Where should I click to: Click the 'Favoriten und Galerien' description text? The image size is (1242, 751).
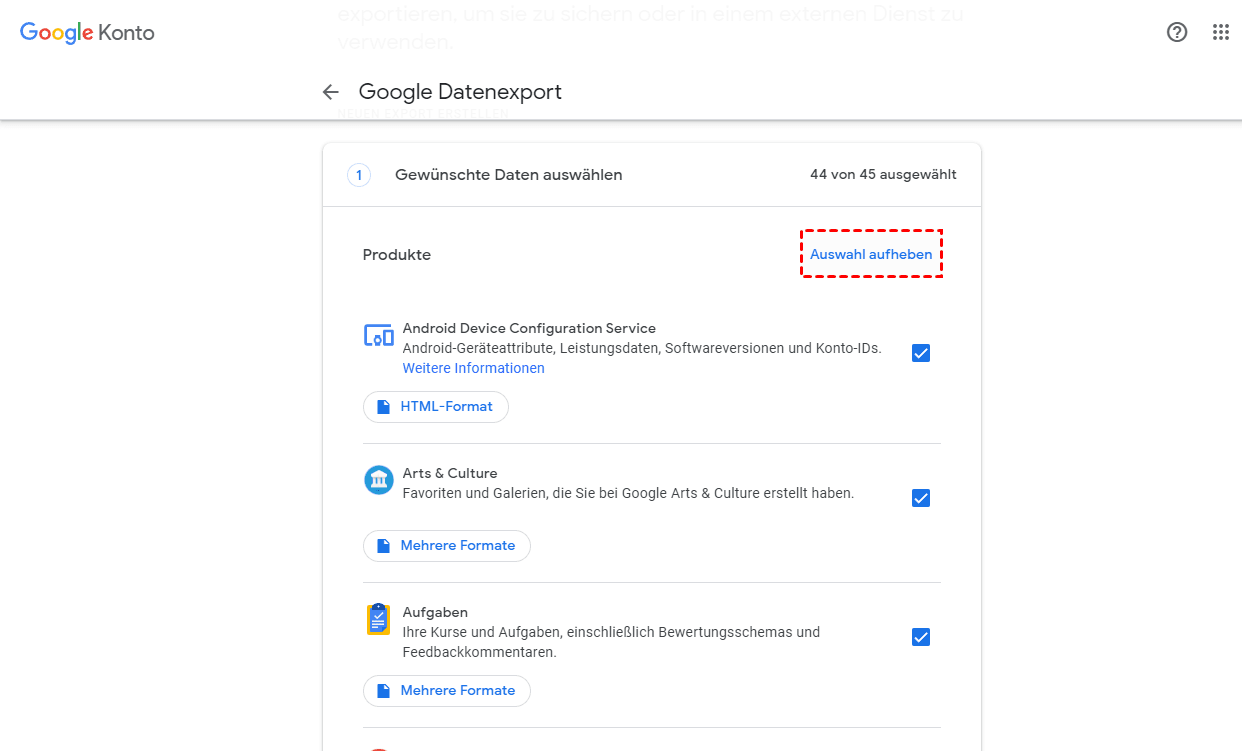coord(628,493)
